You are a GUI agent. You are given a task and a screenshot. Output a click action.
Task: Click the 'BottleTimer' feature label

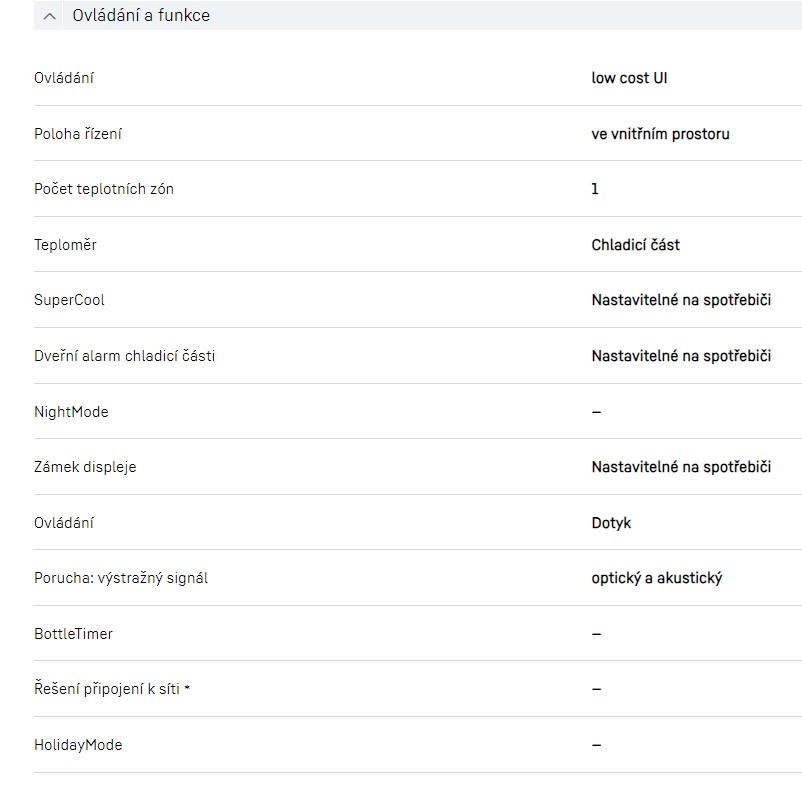(73, 634)
